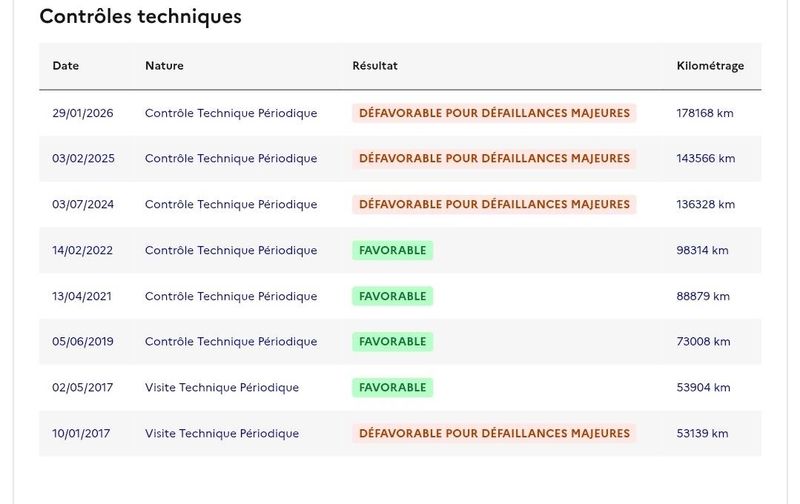The width and height of the screenshot is (800, 504).
Task: Click the 136328 km mileage value
Action: click(x=706, y=204)
